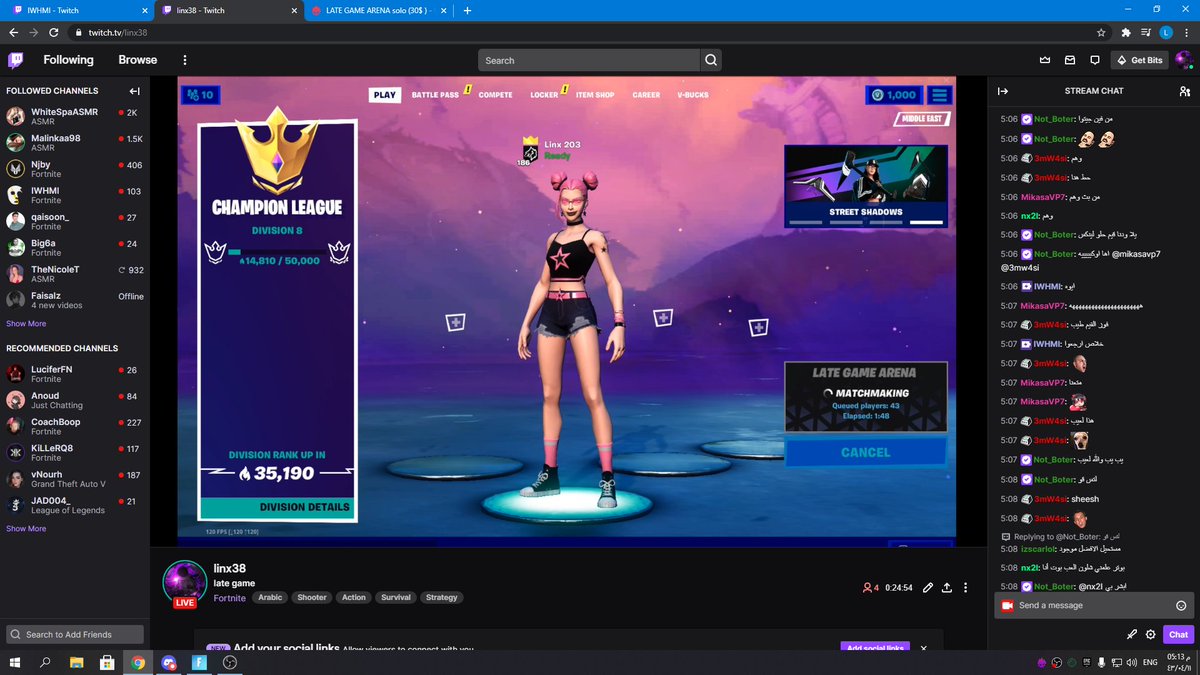This screenshot has width=1200, height=675.
Task: Click the red camera icon in chat box
Action: click(1007, 605)
